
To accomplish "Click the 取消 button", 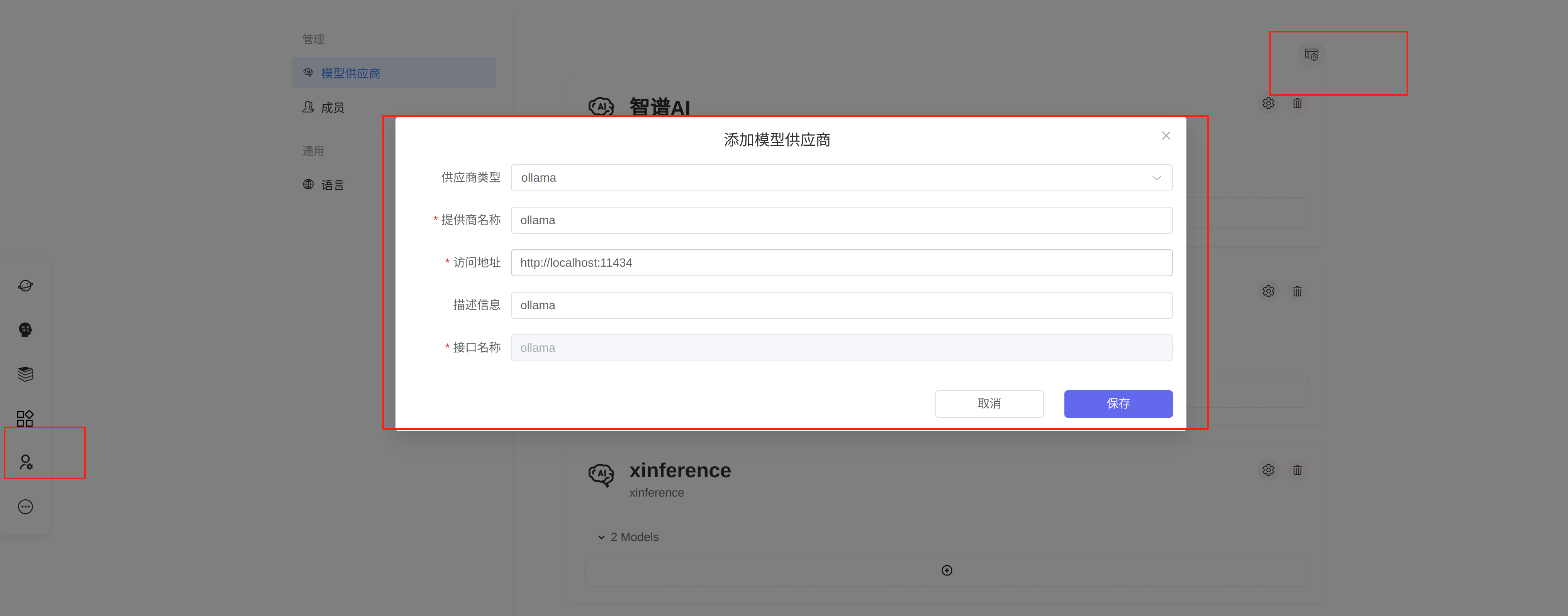I will pos(989,403).
